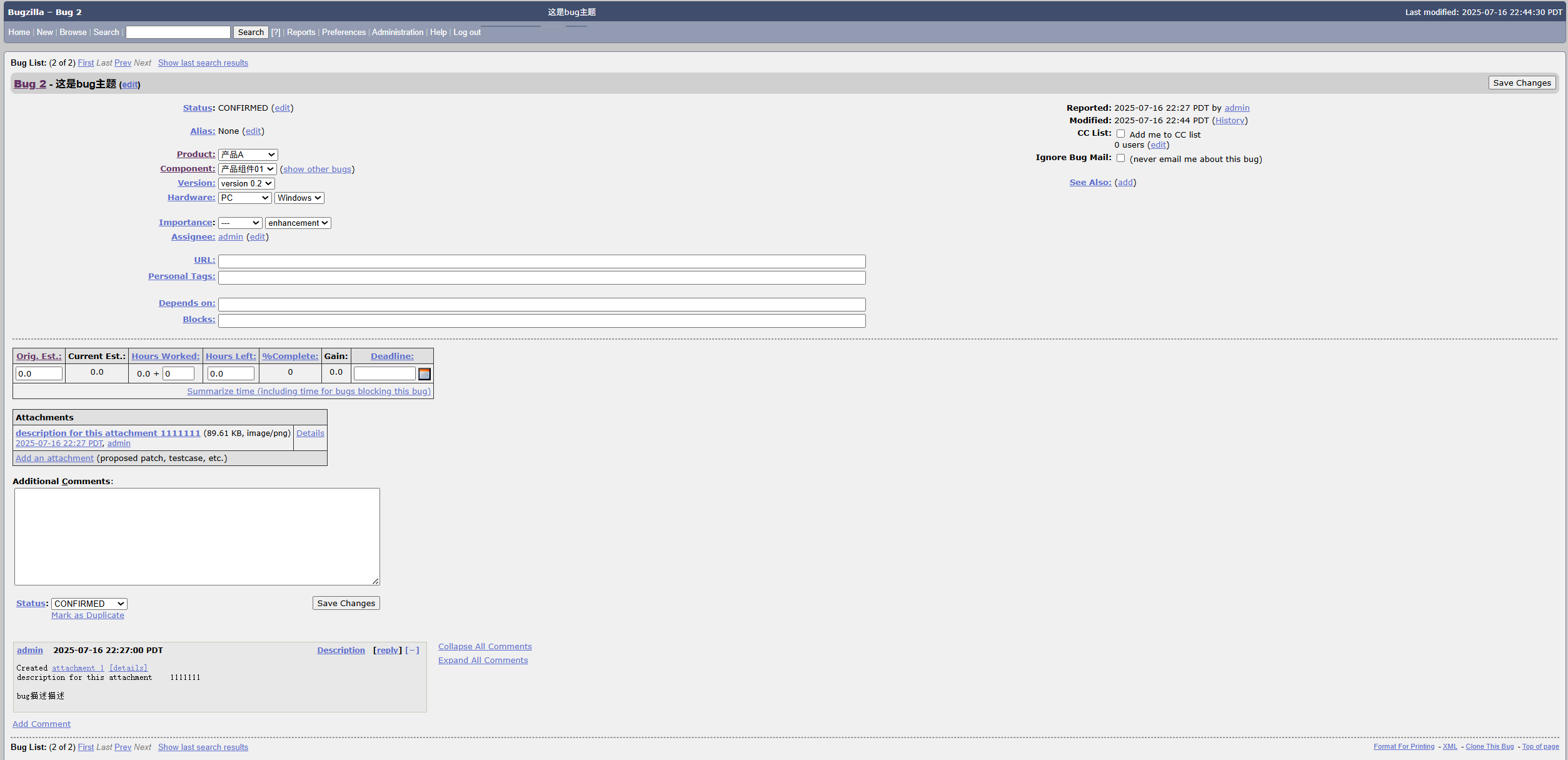The width and height of the screenshot is (1568, 760).
Task: Expand the Component selection dropdown
Action: [247, 169]
